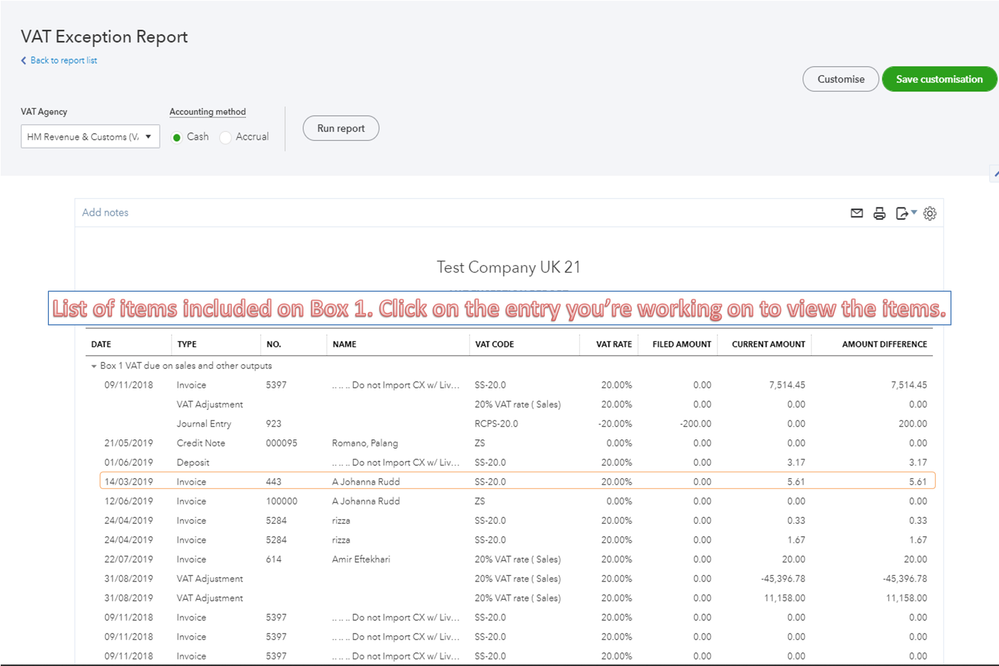Open invoice 100000 for A Johanna Rudd
999x666 pixels.
tap(517, 501)
